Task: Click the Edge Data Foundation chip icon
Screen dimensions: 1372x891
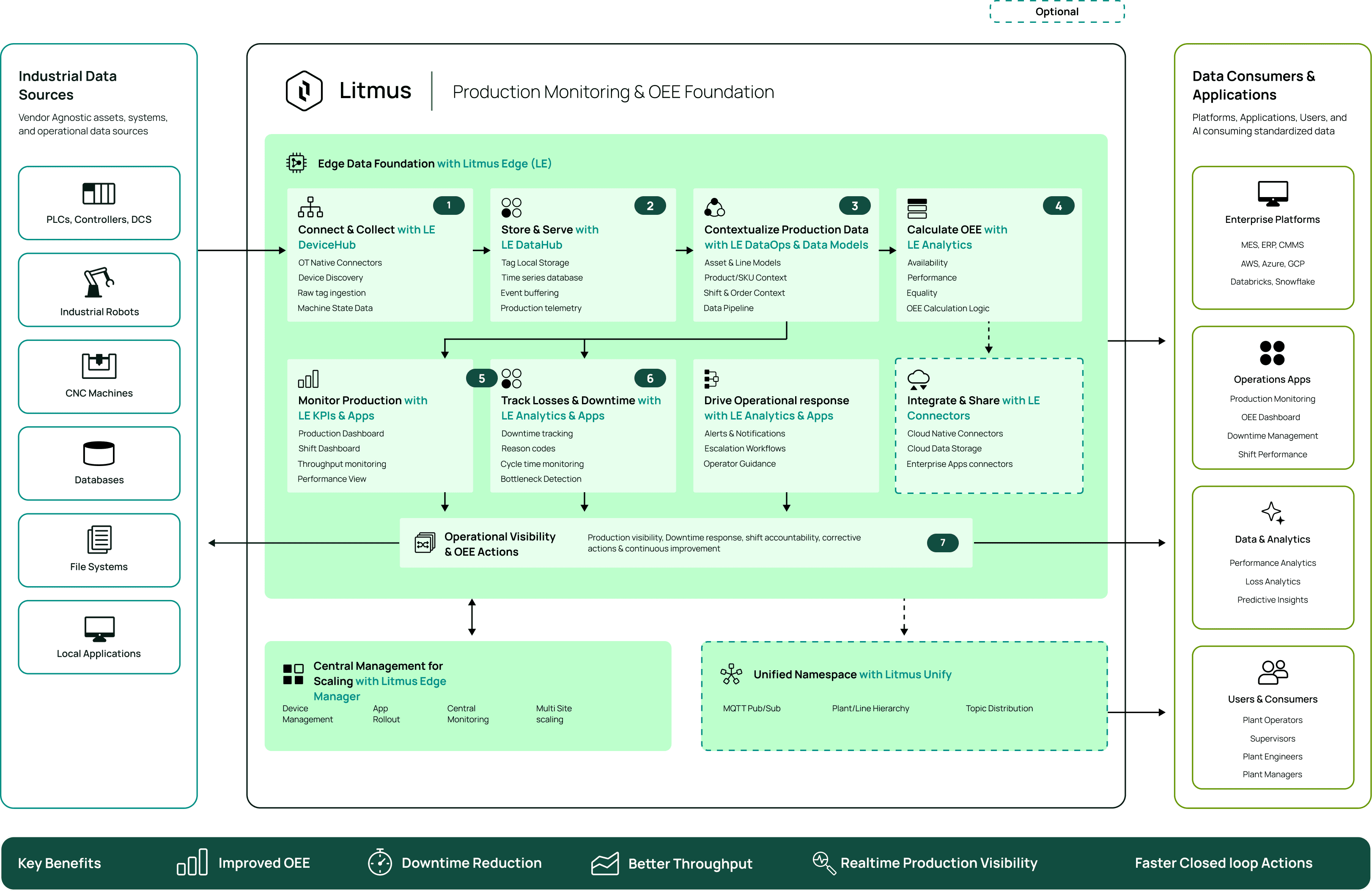Action: pos(296,163)
